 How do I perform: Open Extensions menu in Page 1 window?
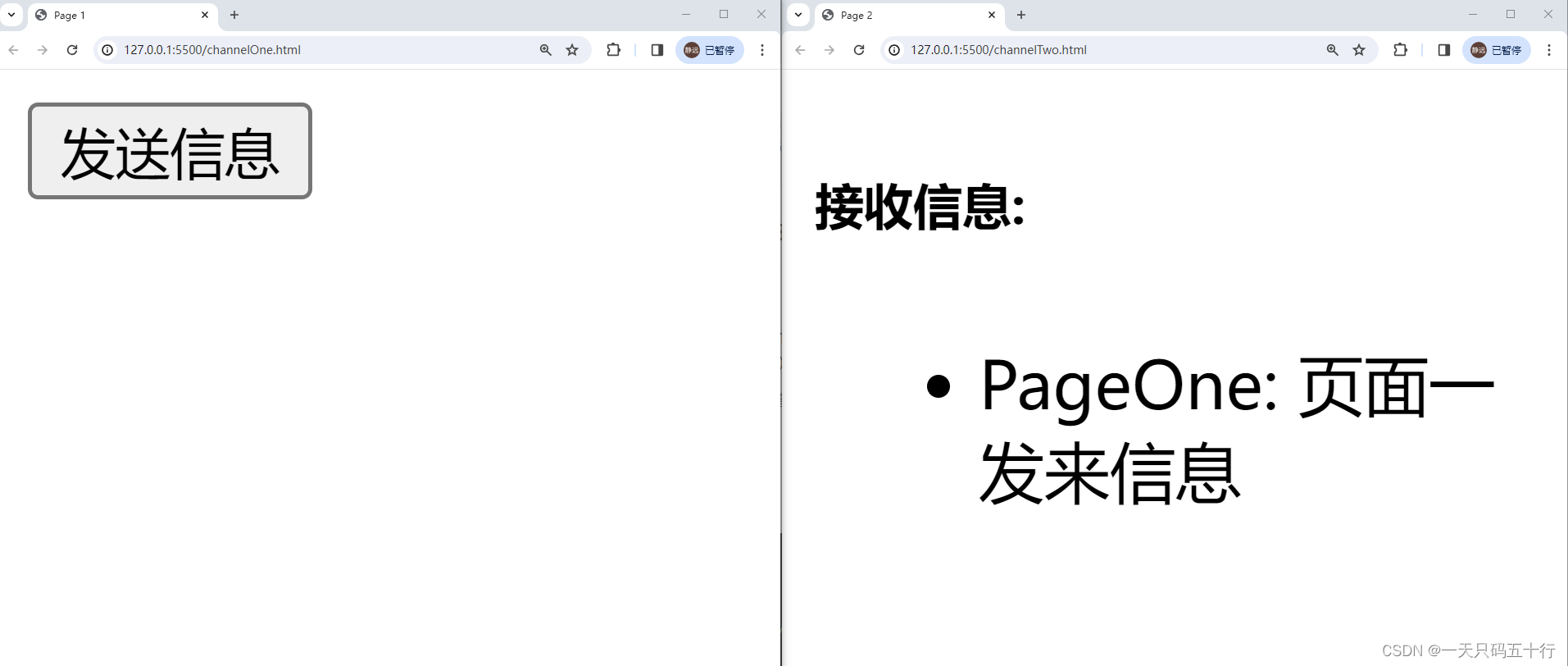613,50
